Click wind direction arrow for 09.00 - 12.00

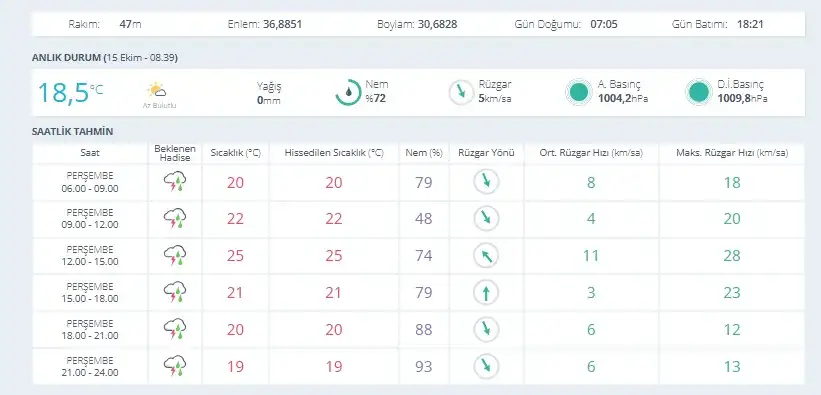[x=486, y=218]
